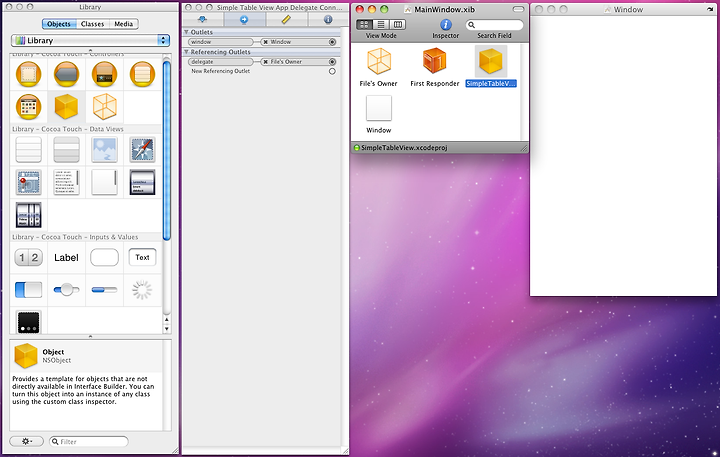The width and height of the screenshot is (720, 457).
Task: Select the Round Rect Button library item
Action: (104, 257)
